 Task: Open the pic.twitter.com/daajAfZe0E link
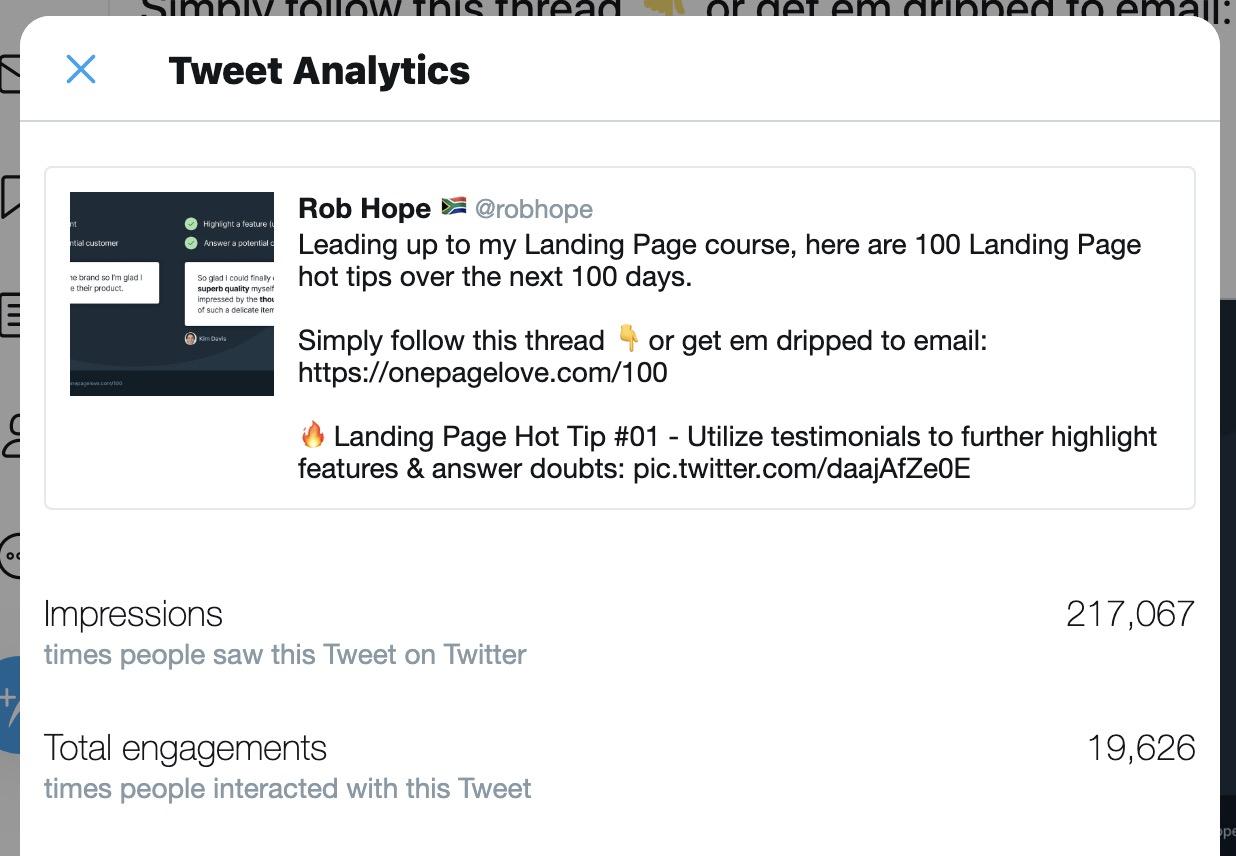click(x=802, y=468)
